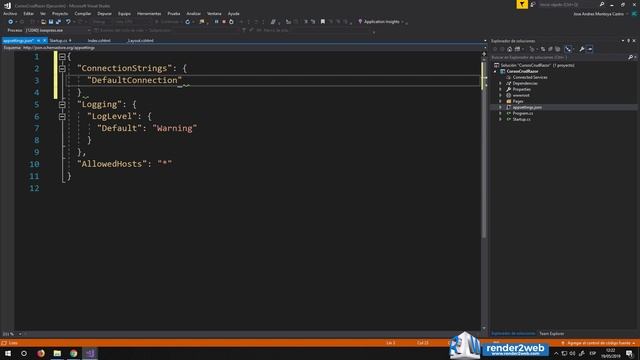This screenshot has width=640, height=360.
Task: Click add to source control in status bar
Action: [598, 343]
